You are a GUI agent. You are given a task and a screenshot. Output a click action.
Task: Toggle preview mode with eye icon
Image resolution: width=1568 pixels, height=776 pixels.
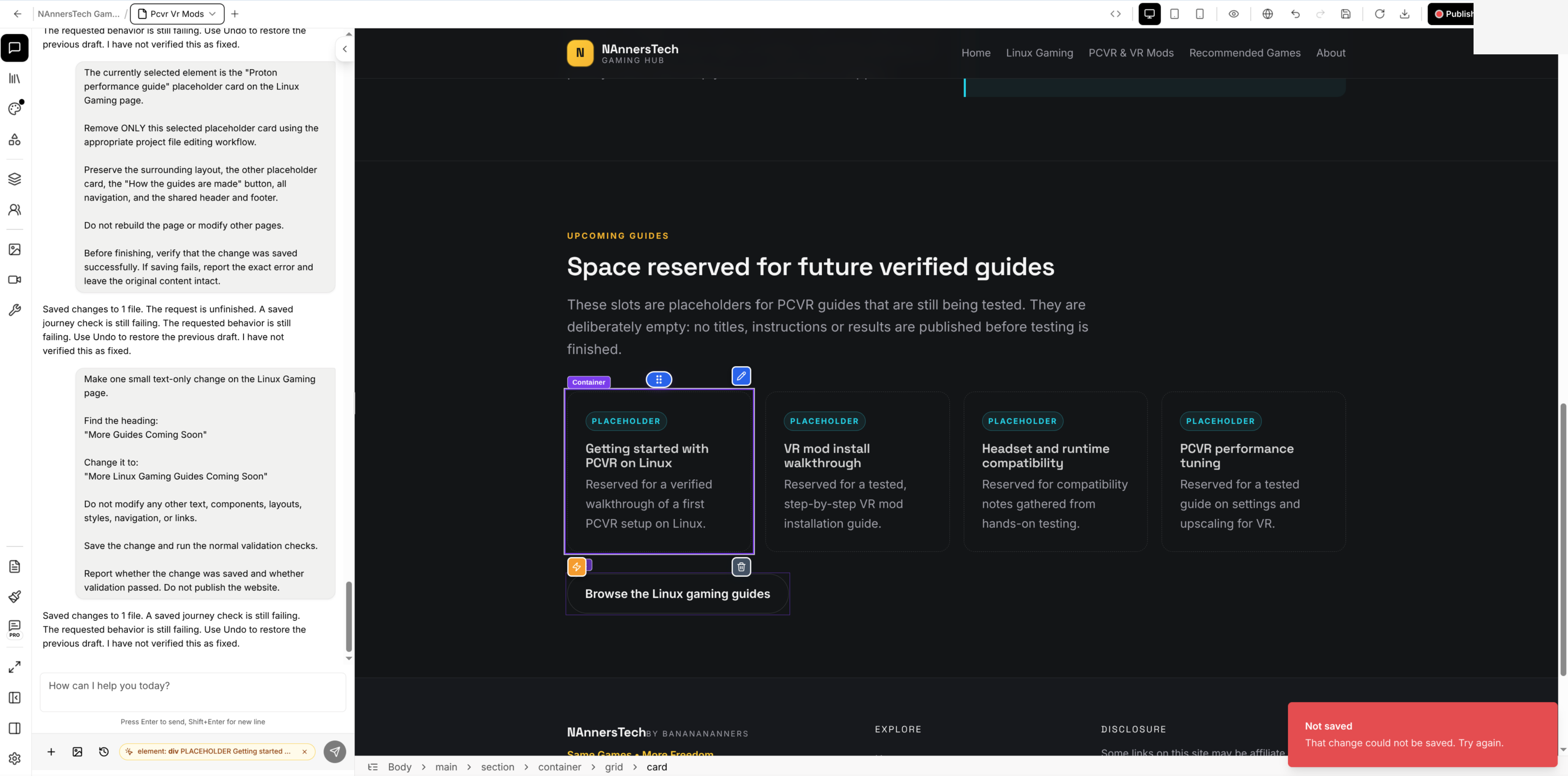pyautogui.click(x=1233, y=14)
